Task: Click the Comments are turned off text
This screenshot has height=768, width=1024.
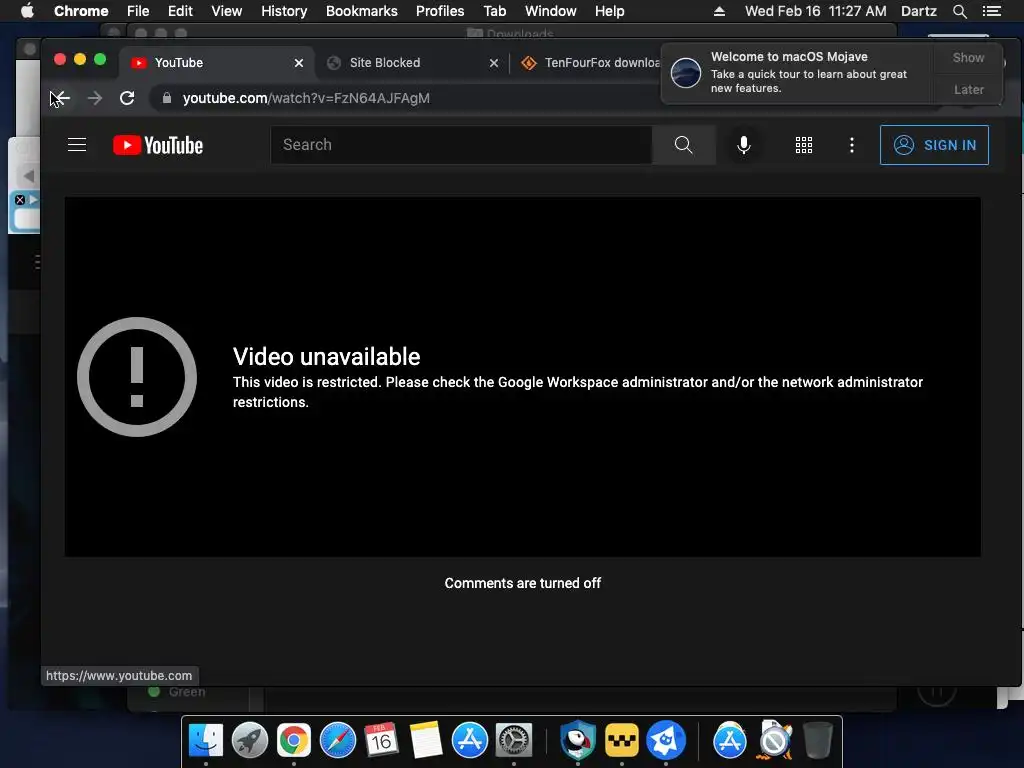Action: (x=522, y=583)
